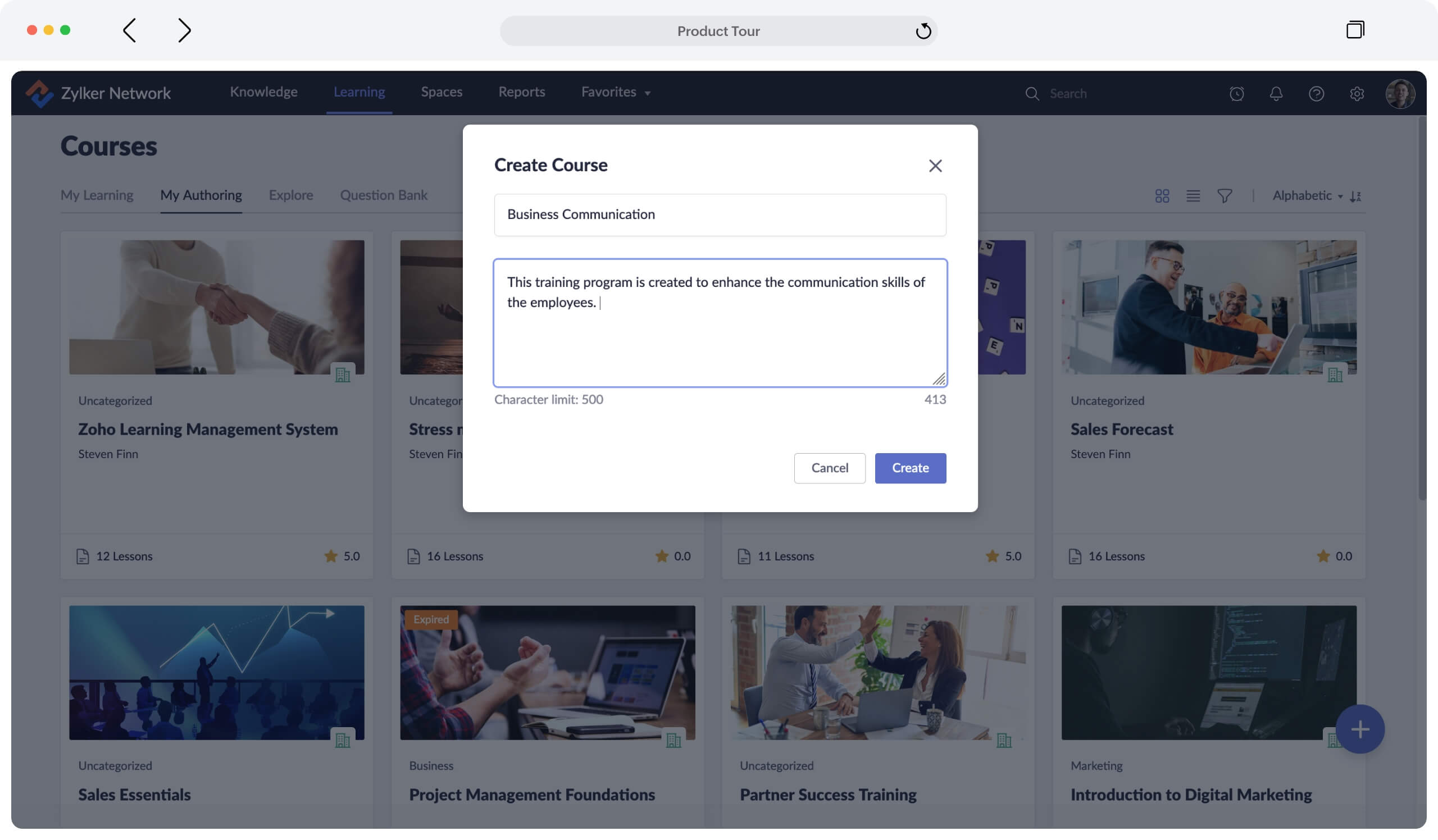Viewport: 1438px width, 840px height.
Task: Toggle the sort order direction icon
Action: [1356, 196]
